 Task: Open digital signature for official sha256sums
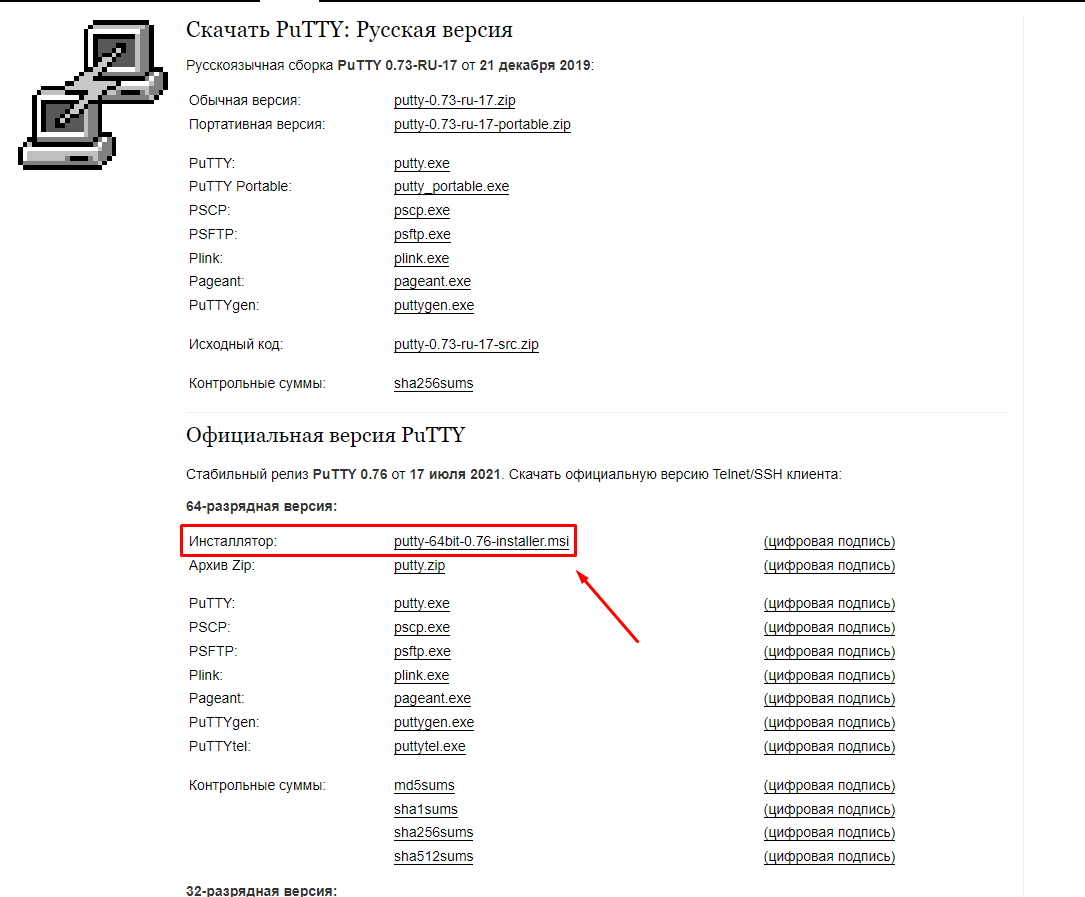(829, 833)
